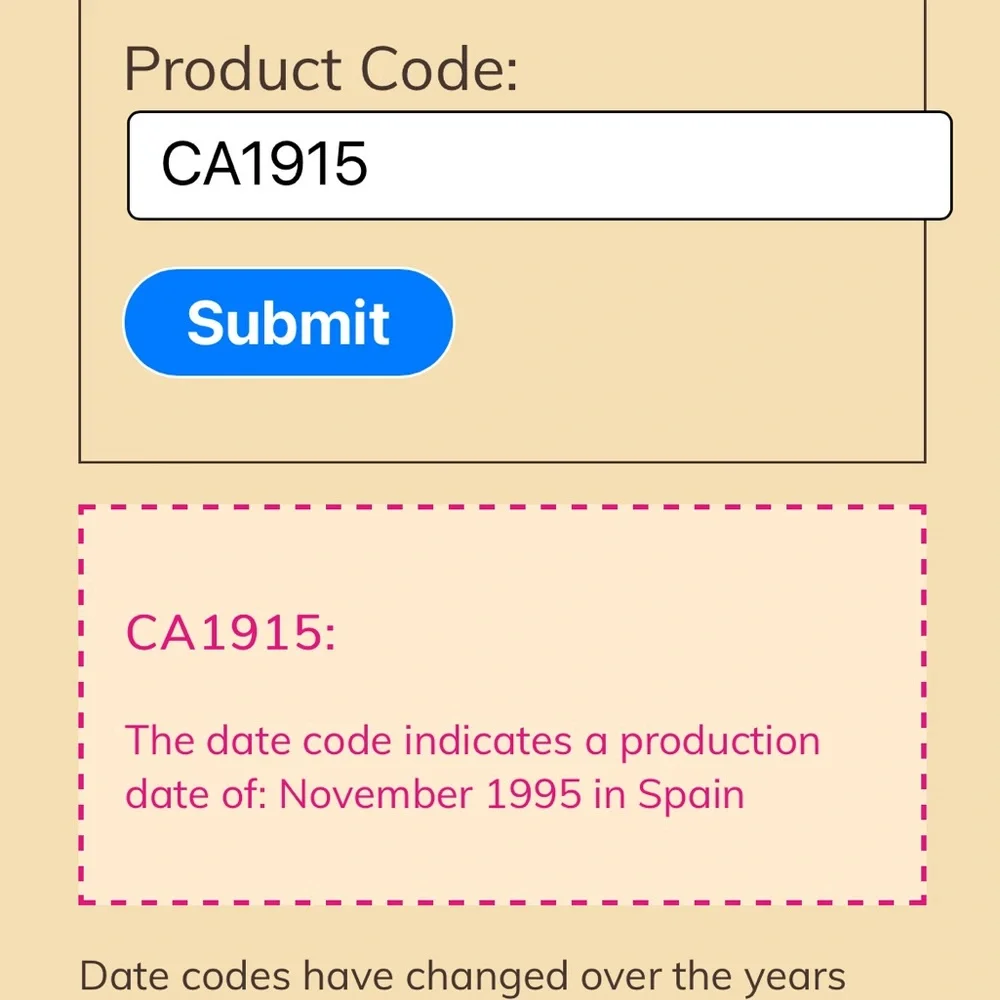Click the word "changed" in bottom paragraph
Image resolution: width=1000 pixels, height=1000 pixels.
click(x=487, y=976)
